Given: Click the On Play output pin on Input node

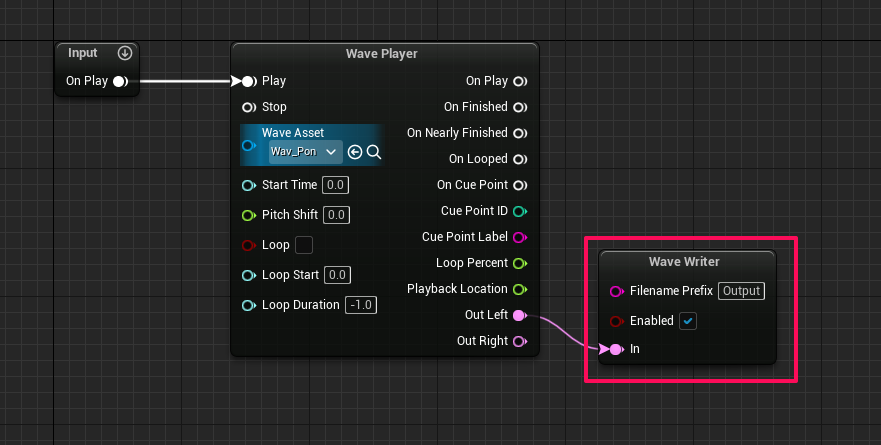Looking at the screenshot, I should (x=120, y=81).
